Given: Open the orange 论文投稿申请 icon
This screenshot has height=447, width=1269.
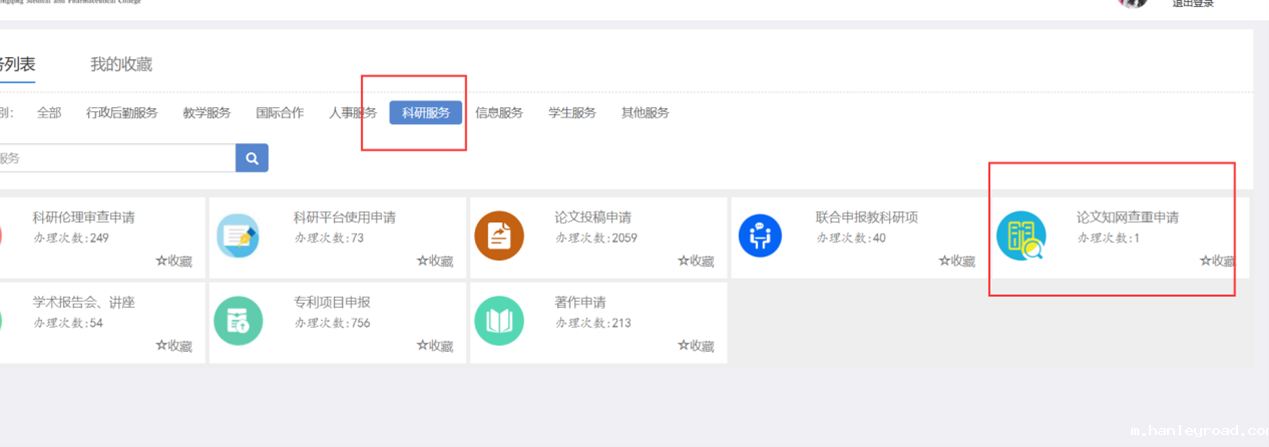Looking at the screenshot, I should [x=499, y=237].
